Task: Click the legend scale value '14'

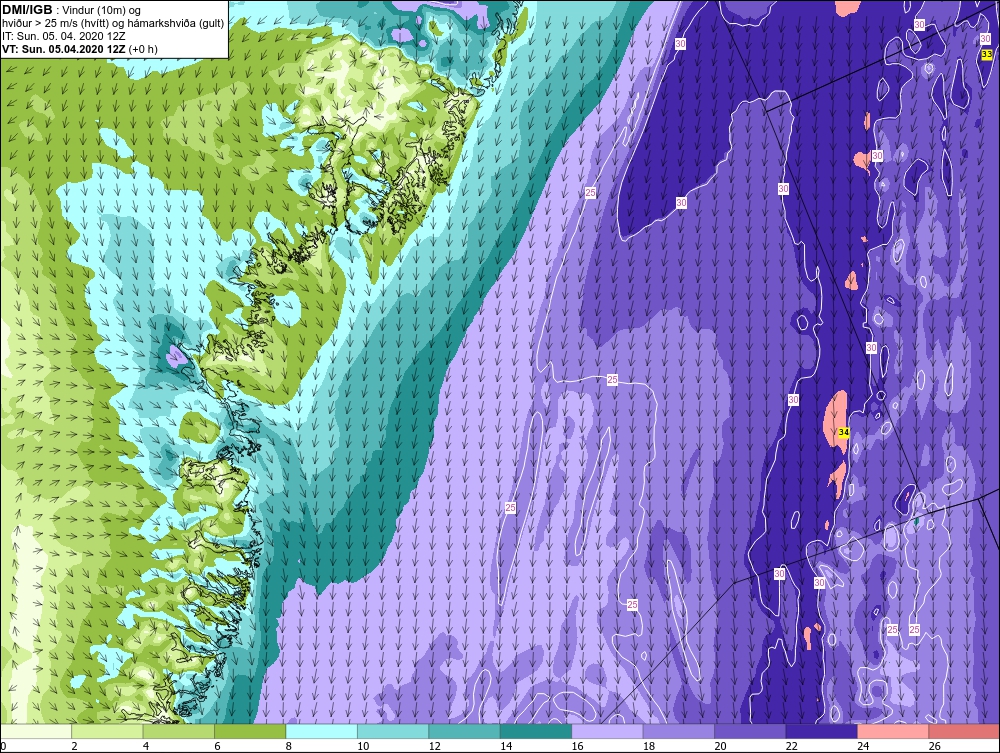Action: (x=506, y=746)
